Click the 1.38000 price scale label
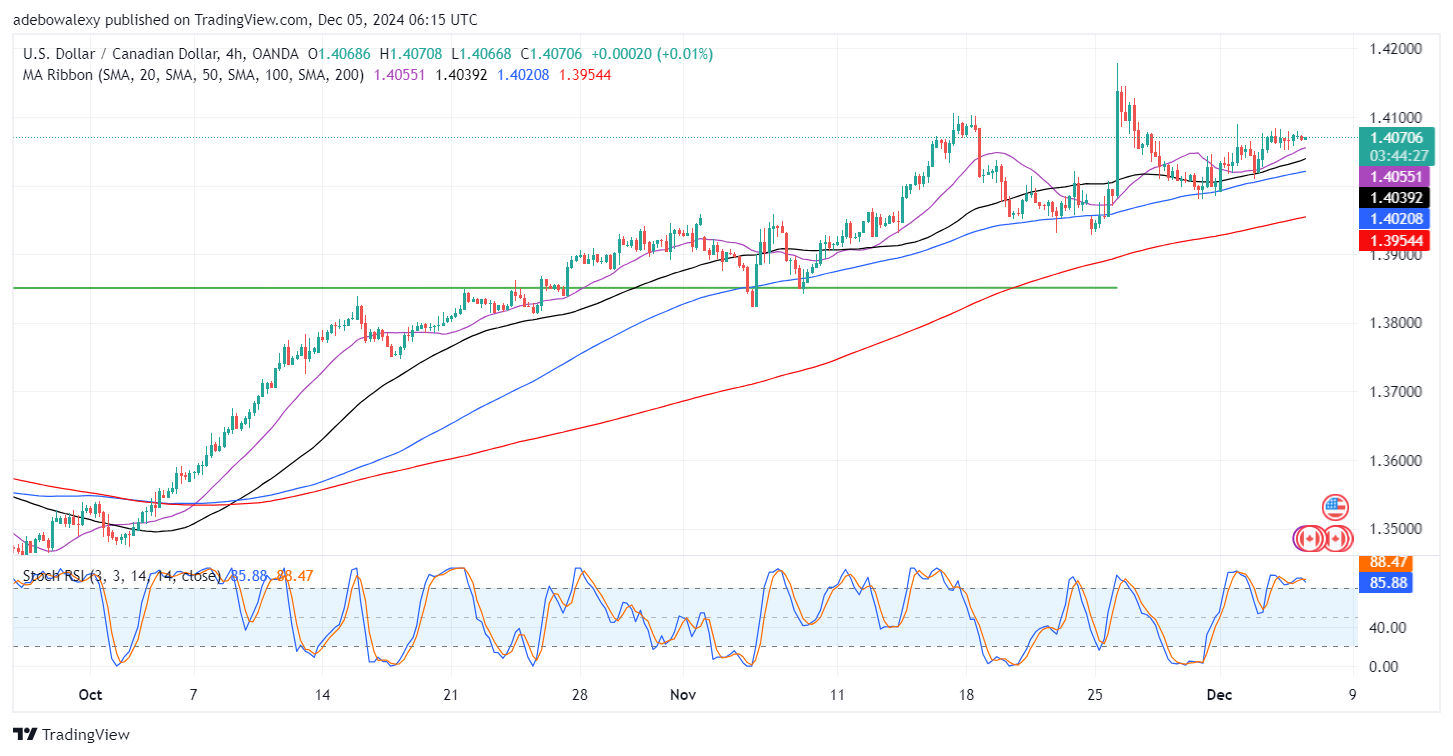 click(1398, 323)
